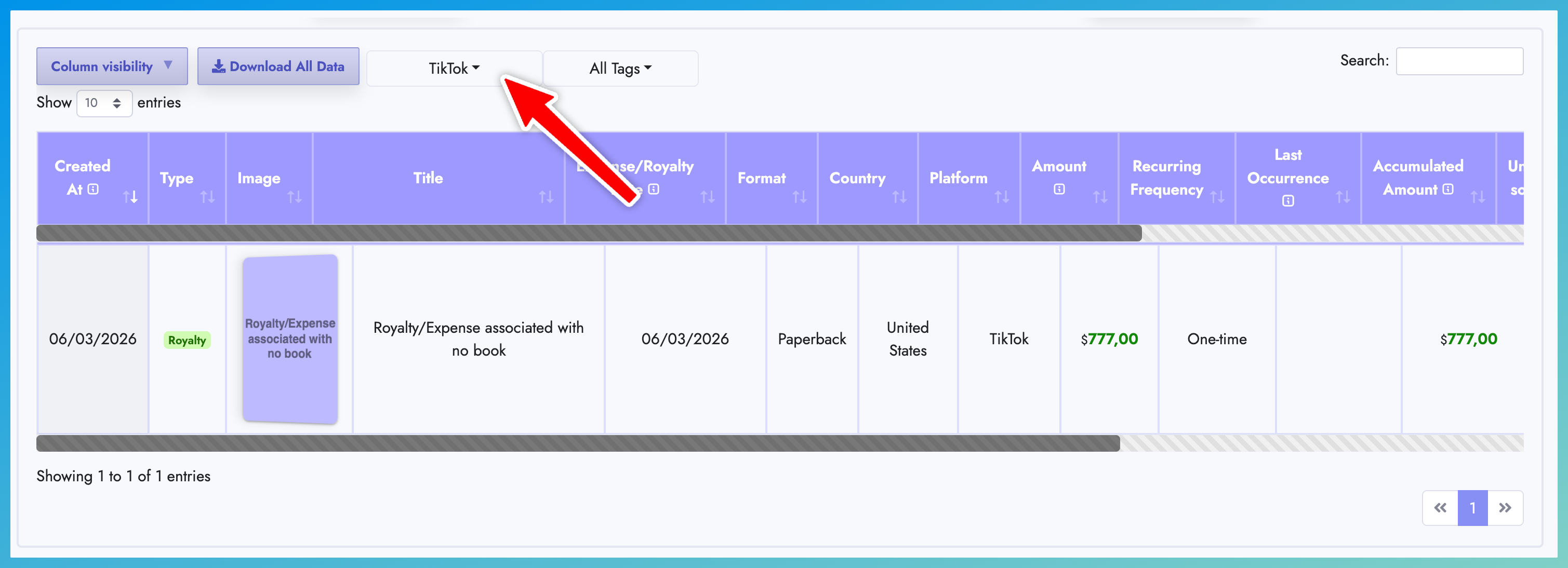Click info icon beside Accumulated Amount

point(1448,189)
